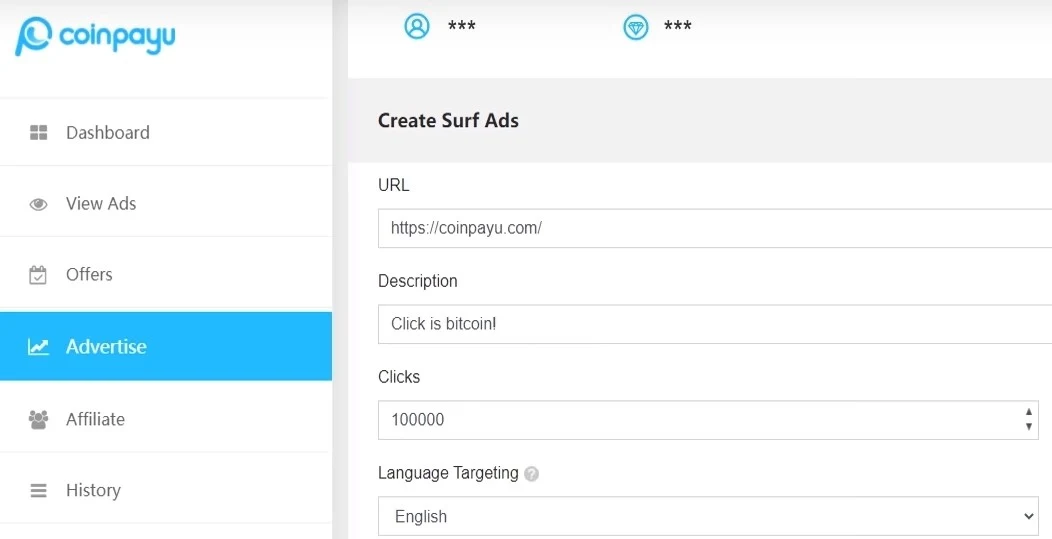The height and width of the screenshot is (539, 1052).
Task: Open the Offers menu item
Action: pyautogui.click(x=166, y=275)
